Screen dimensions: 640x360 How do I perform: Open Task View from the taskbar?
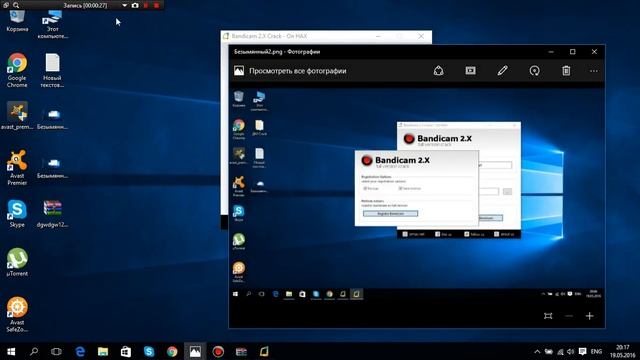pyautogui.click(x=56, y=351)
